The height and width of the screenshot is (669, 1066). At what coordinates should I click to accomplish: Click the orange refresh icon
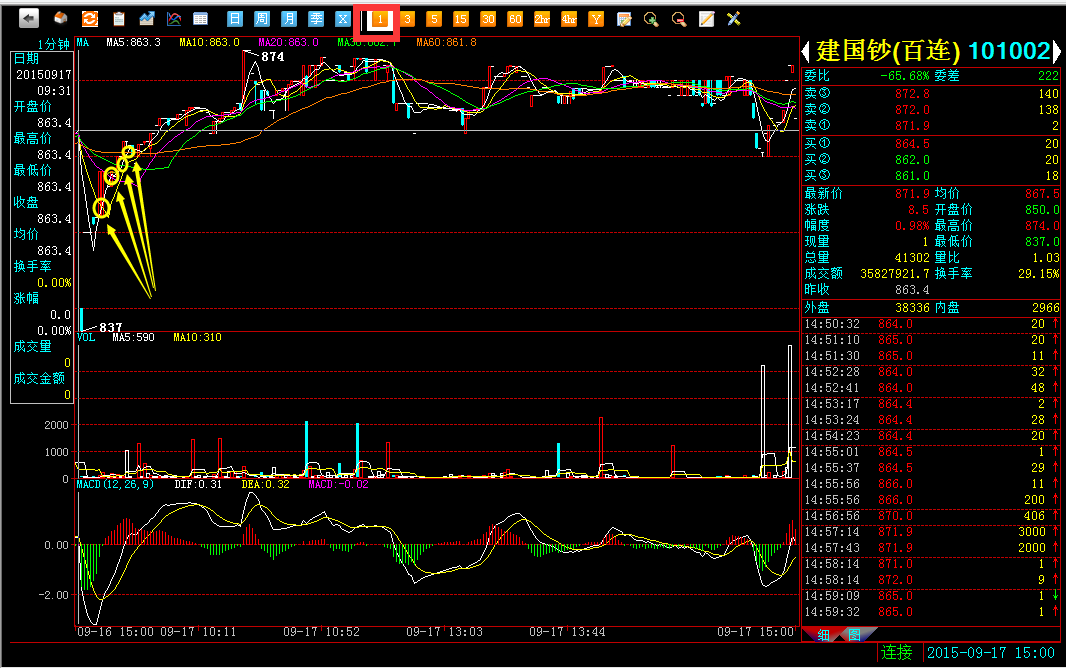(90, 18)
